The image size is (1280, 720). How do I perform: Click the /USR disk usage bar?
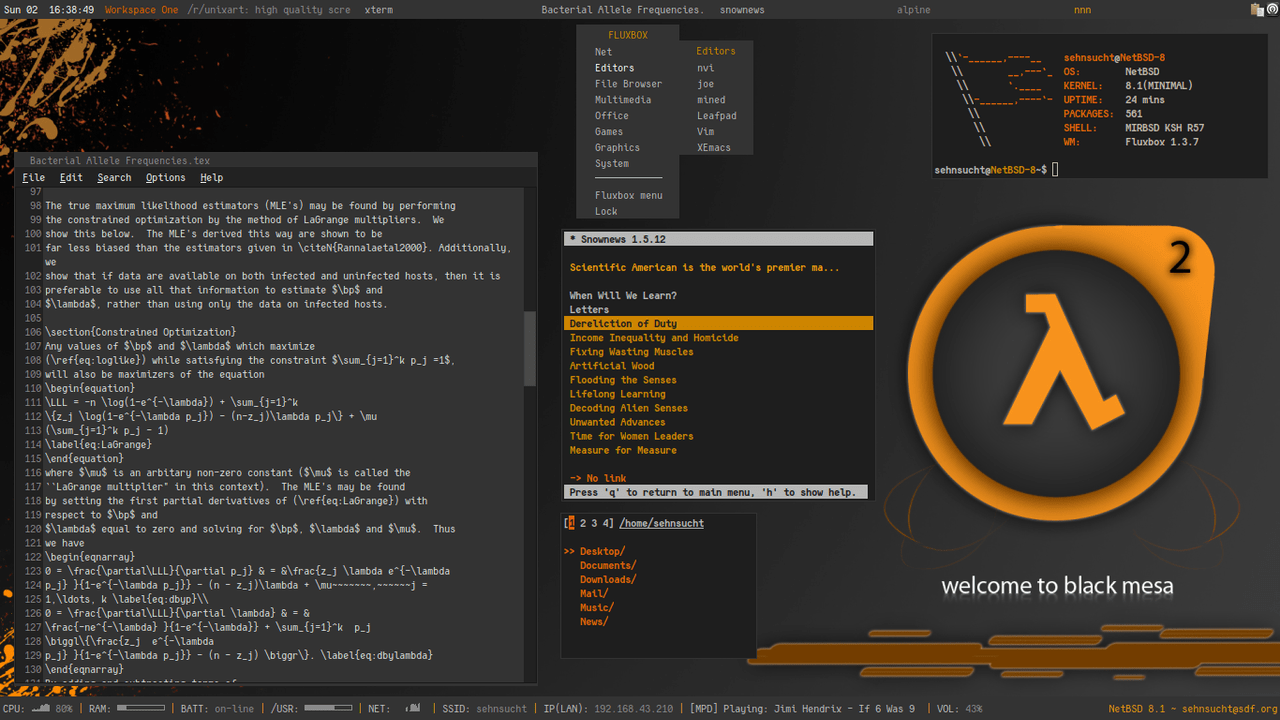click(x=329, y=709)
